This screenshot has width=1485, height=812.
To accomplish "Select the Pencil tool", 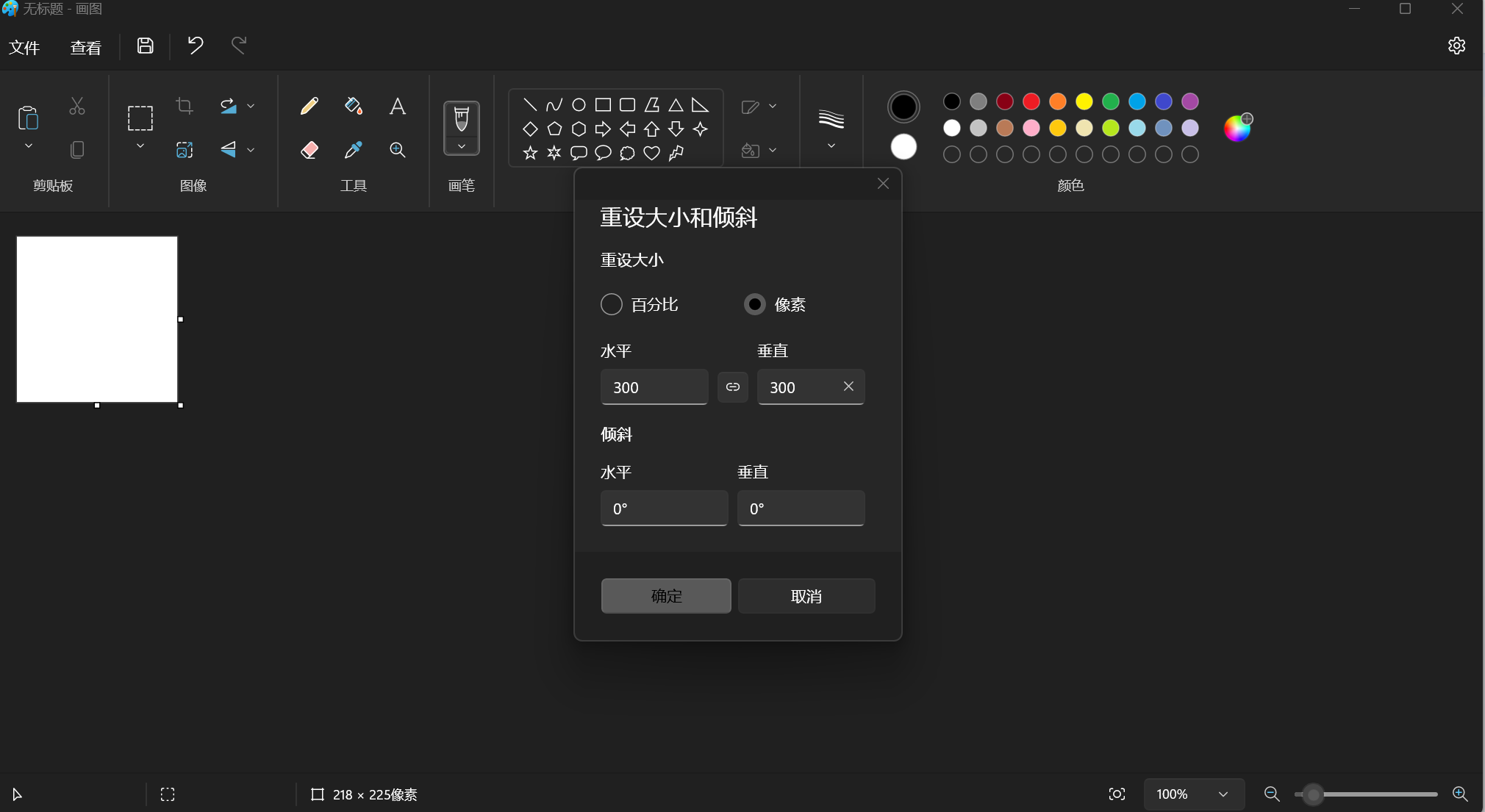I will pos(309,106).
